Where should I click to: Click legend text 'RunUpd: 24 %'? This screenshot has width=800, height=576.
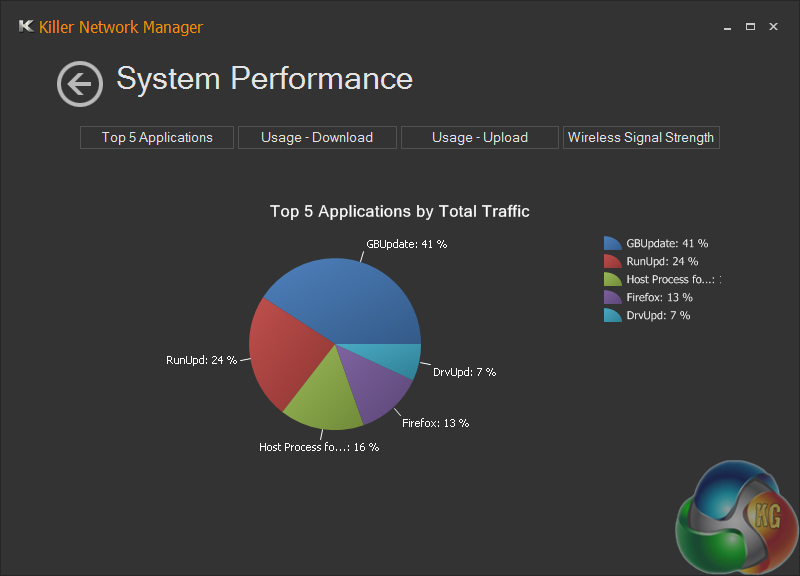(x=662, y=261)
